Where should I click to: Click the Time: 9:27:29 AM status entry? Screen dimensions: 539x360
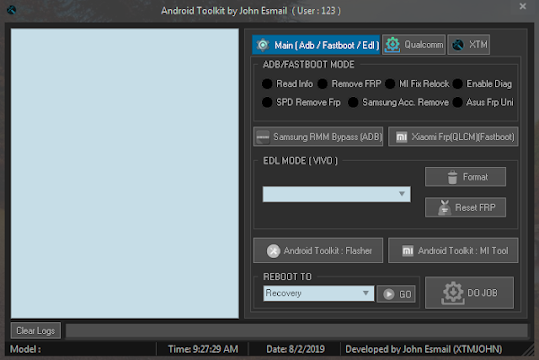pyautogui.click(x=203, y=349)
